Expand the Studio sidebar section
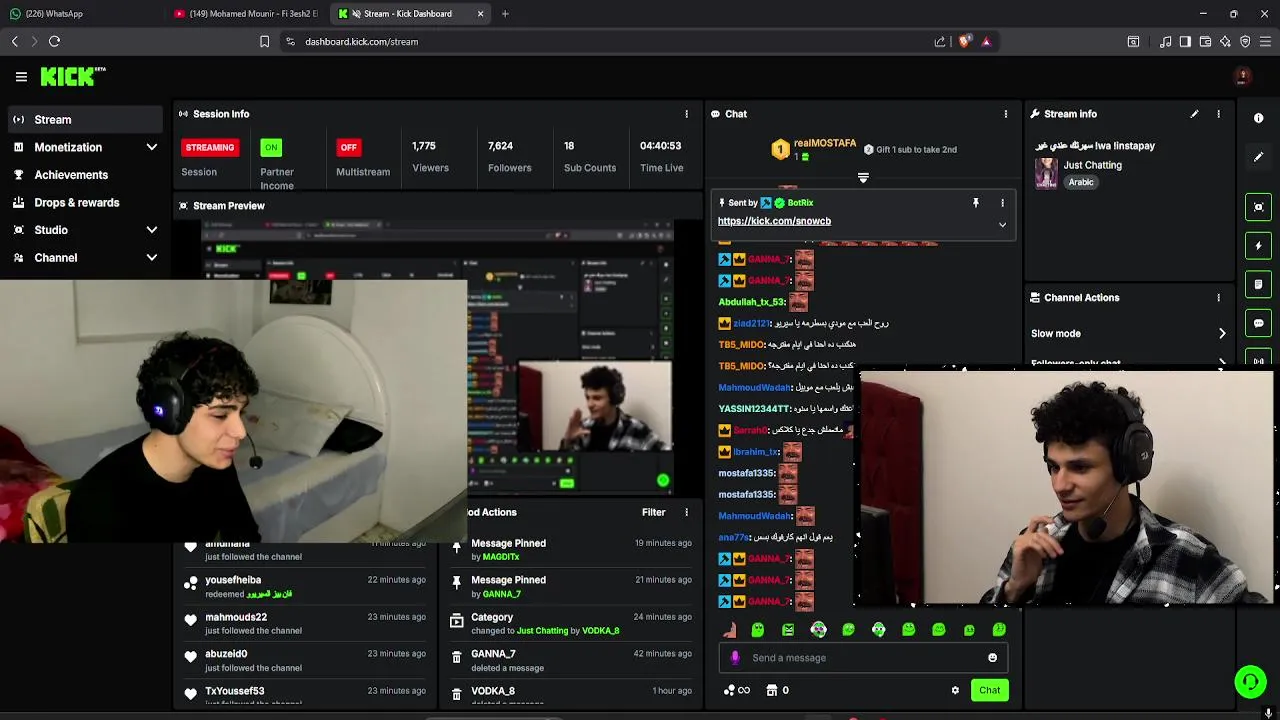The image size is (1280, 720). point(152,230)
